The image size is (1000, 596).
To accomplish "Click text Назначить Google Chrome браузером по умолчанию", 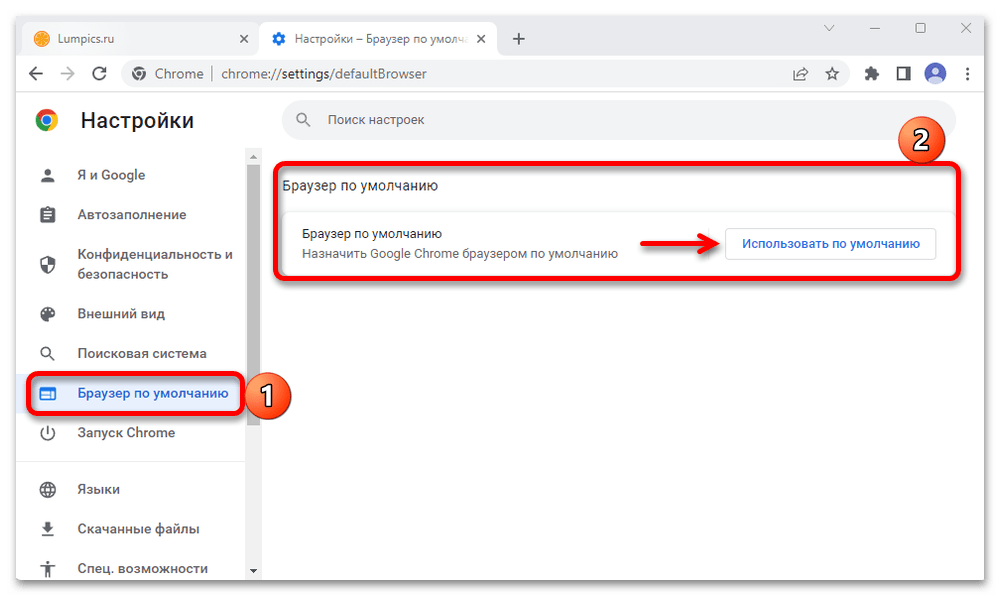I will click(x=460, y=254).
